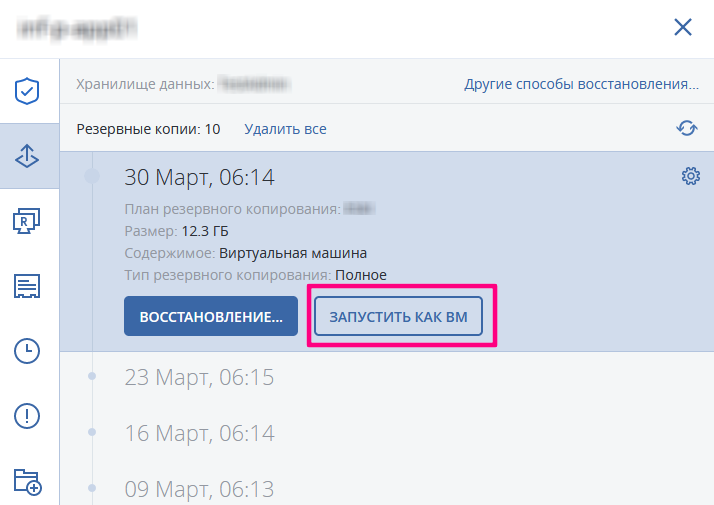Click the Резервные копии: 10 label

point(148,129)
